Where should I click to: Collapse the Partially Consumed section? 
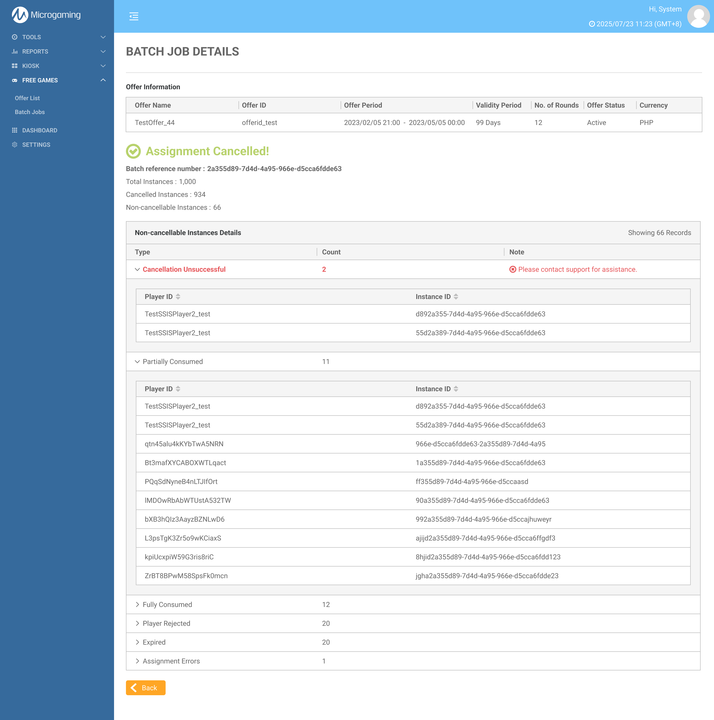coord(138,362)
